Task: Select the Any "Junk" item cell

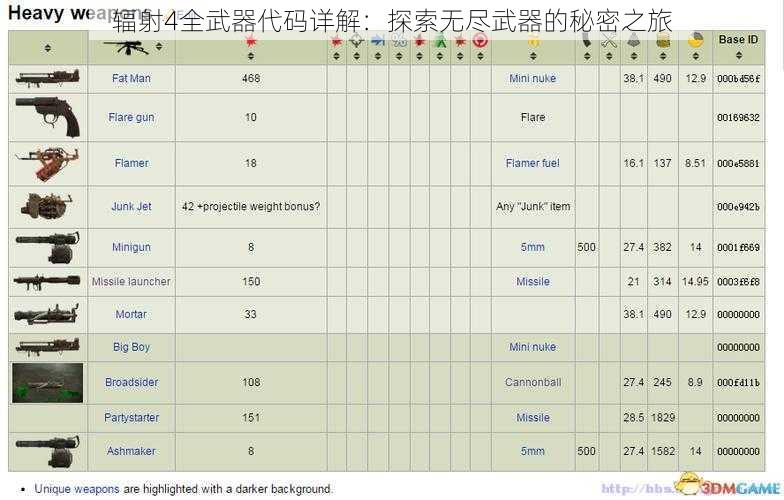Action: pyautogui.click(x=533, y=206)
